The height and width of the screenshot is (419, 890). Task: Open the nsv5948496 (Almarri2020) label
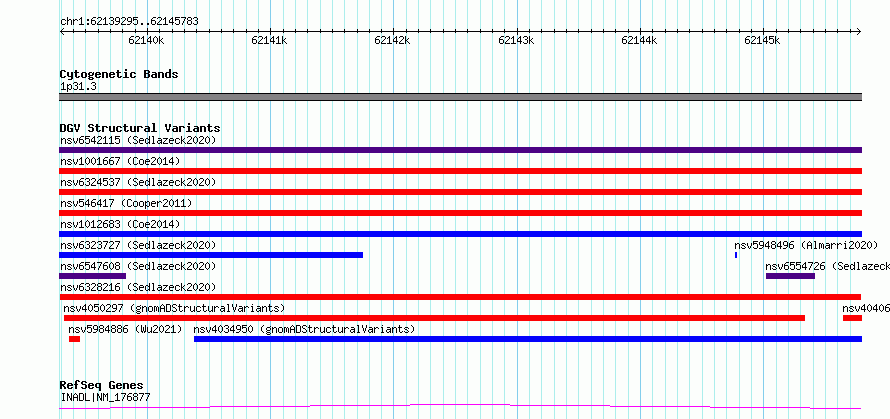[806, 245]
